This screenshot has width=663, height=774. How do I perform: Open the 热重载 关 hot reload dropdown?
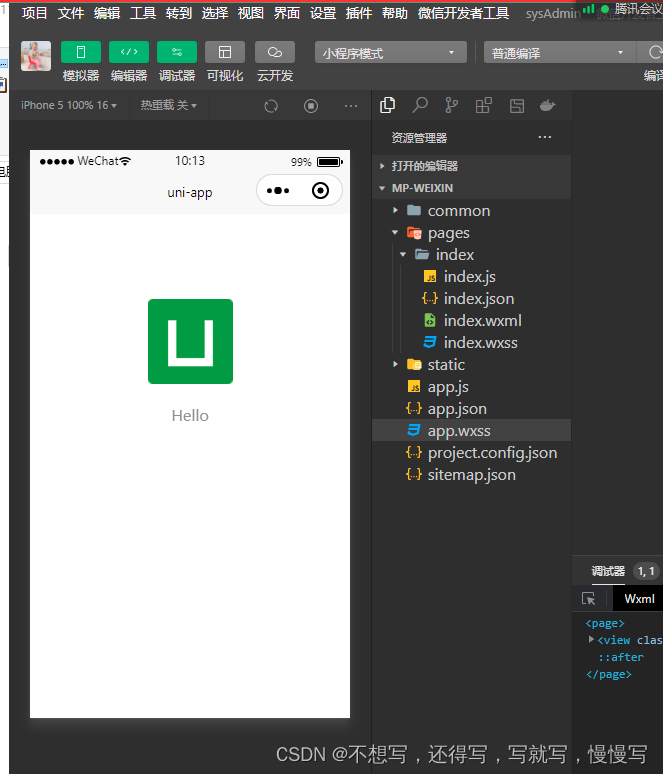[168, 105]
